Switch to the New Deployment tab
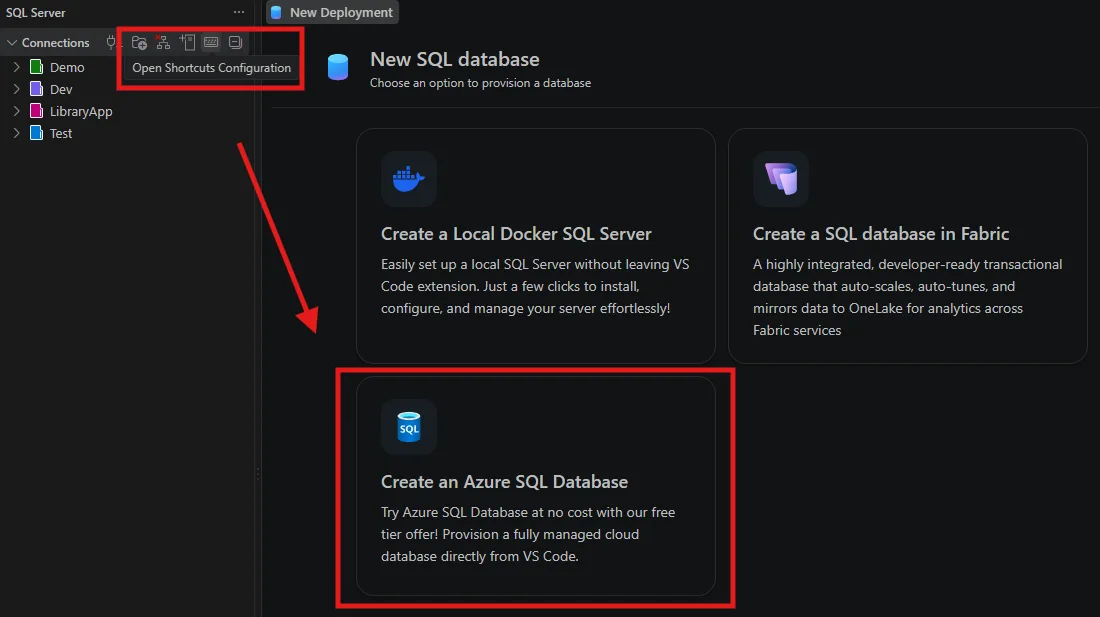 [x=332, y=13]
